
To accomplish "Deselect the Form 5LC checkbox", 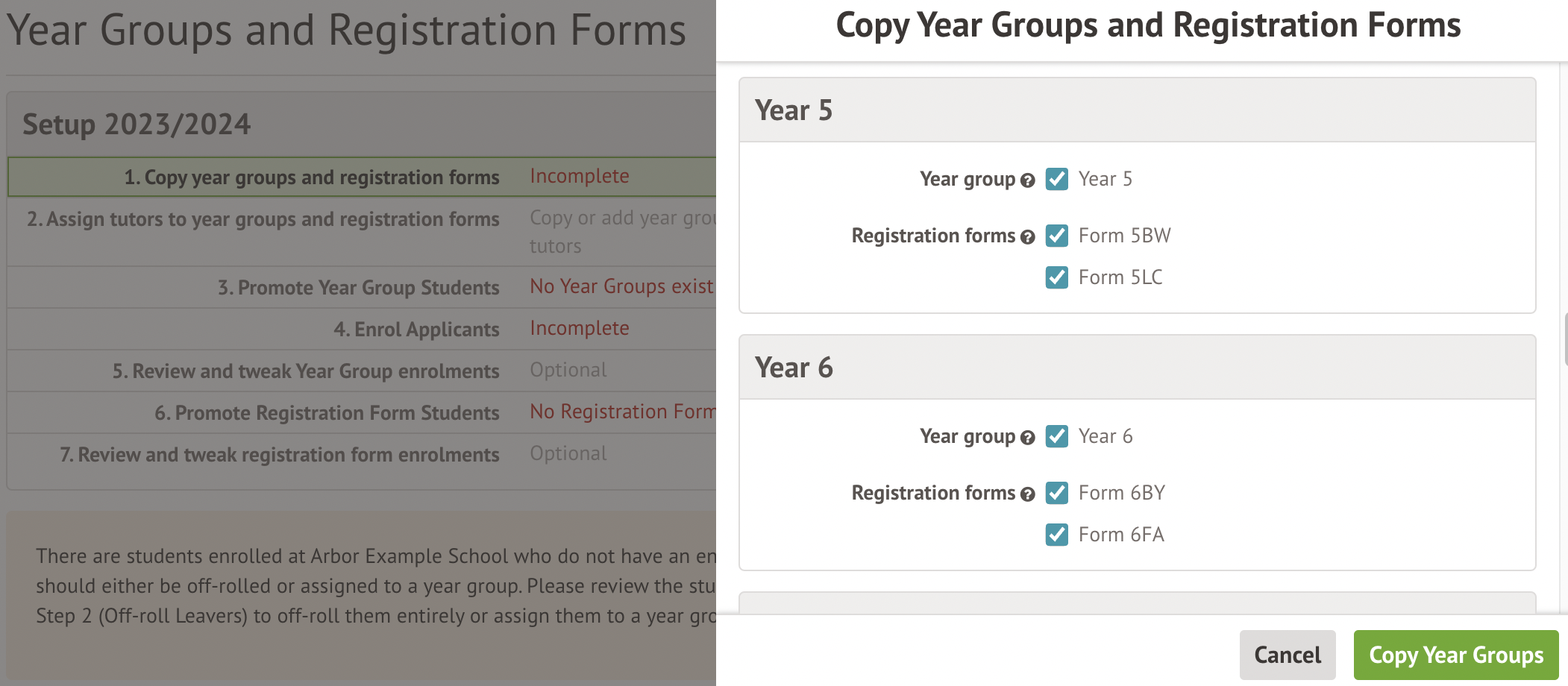I will pyautogui.click(x=1056, y=277).
